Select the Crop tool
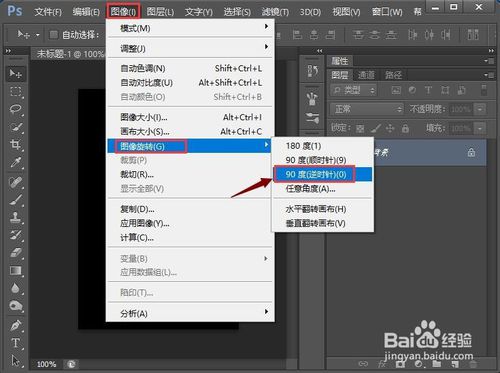 [15, 145]
